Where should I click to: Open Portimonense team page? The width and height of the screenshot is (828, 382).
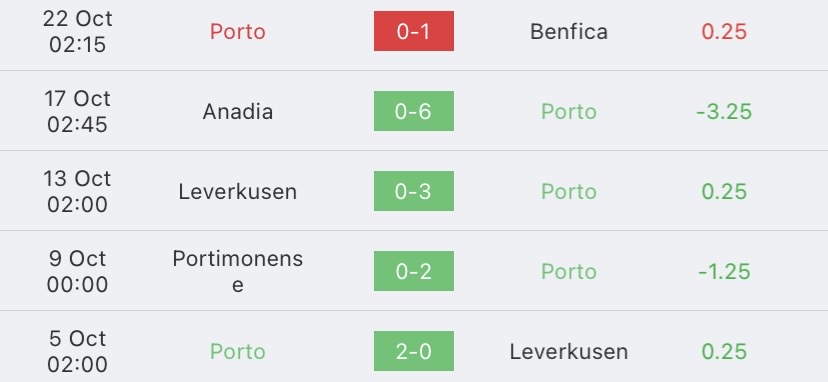[x=238, y=271]
